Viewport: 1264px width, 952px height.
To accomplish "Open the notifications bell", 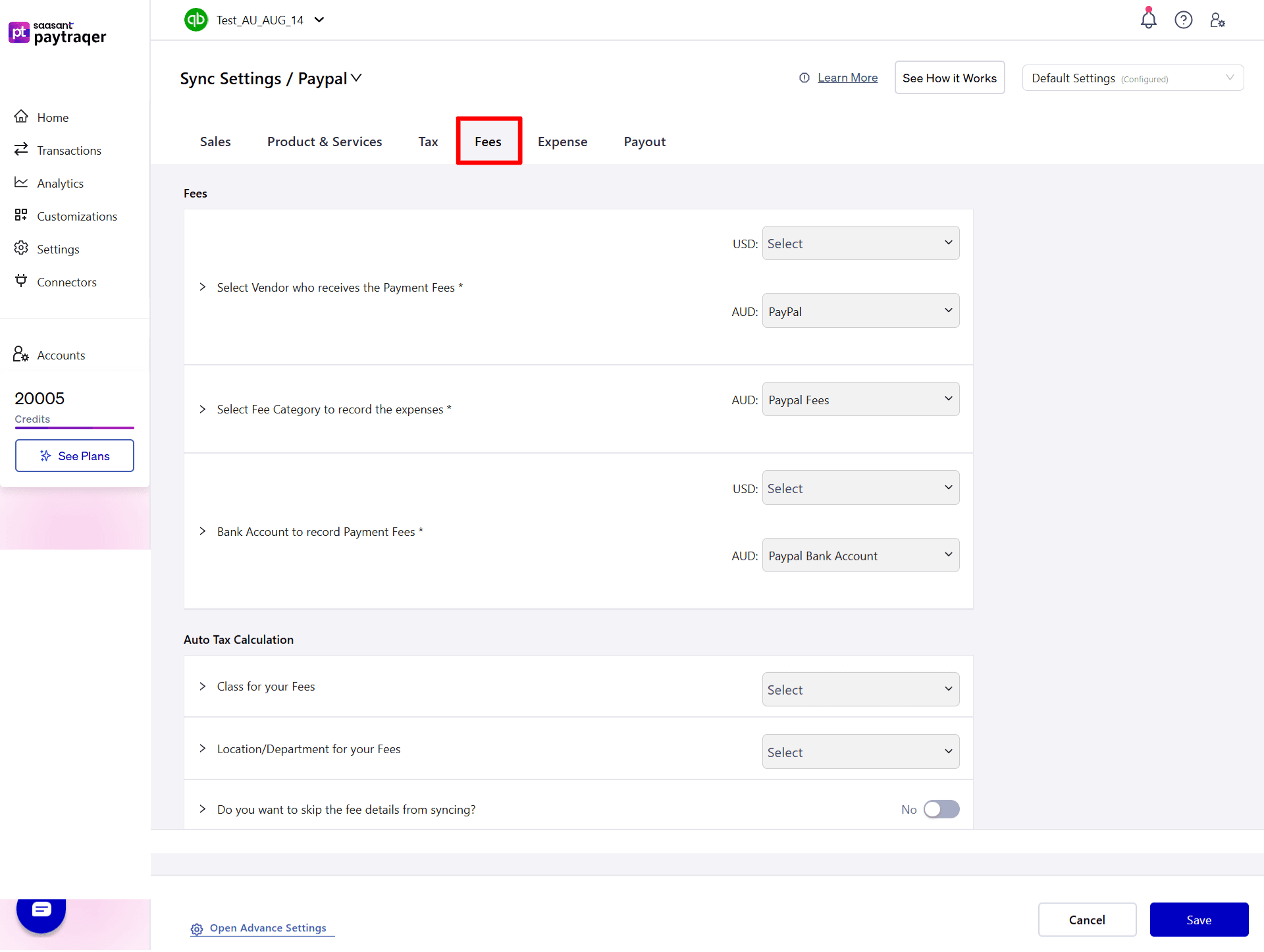I will (1148, 20).
